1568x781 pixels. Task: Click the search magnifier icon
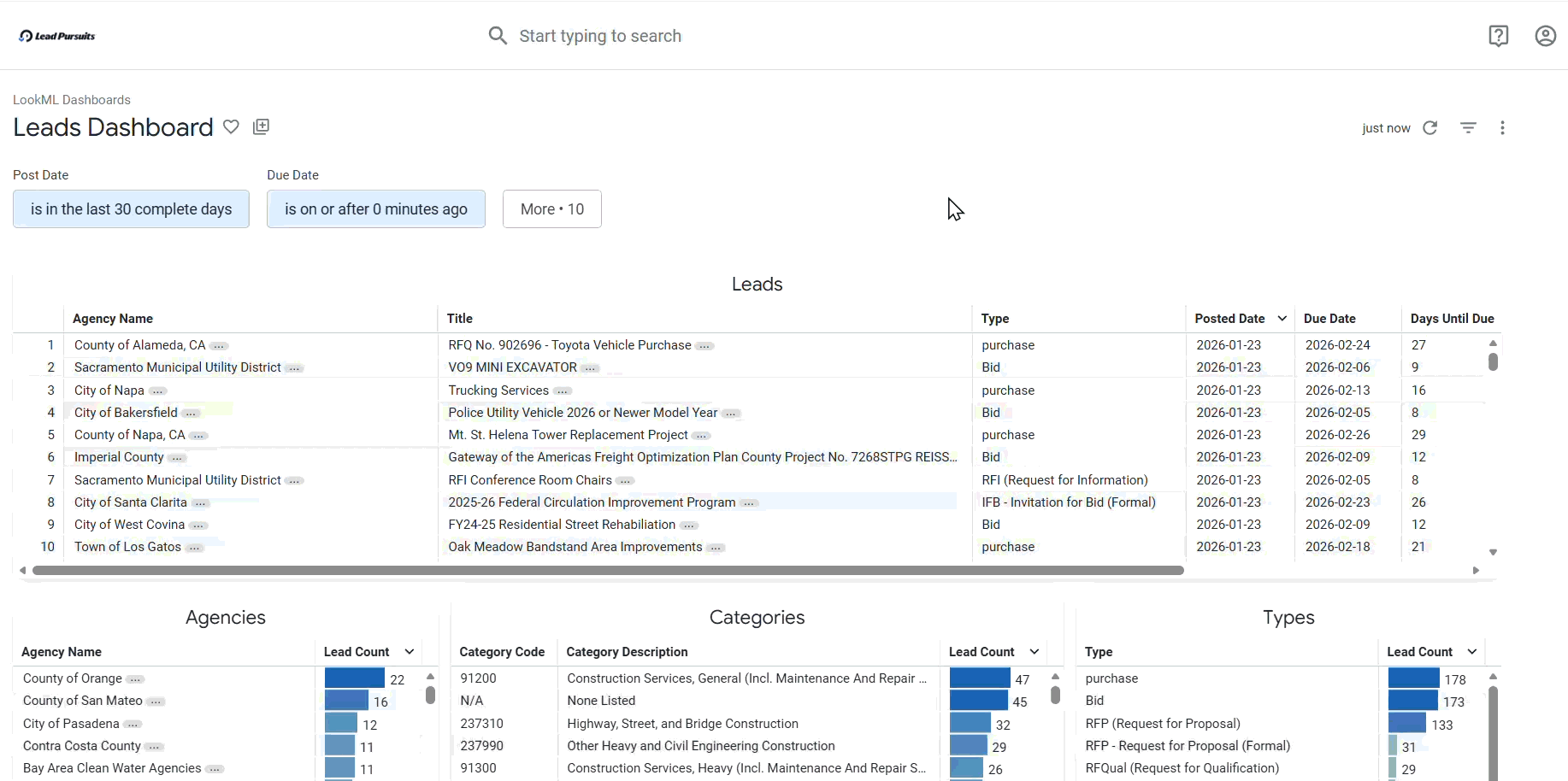(498, 36)
